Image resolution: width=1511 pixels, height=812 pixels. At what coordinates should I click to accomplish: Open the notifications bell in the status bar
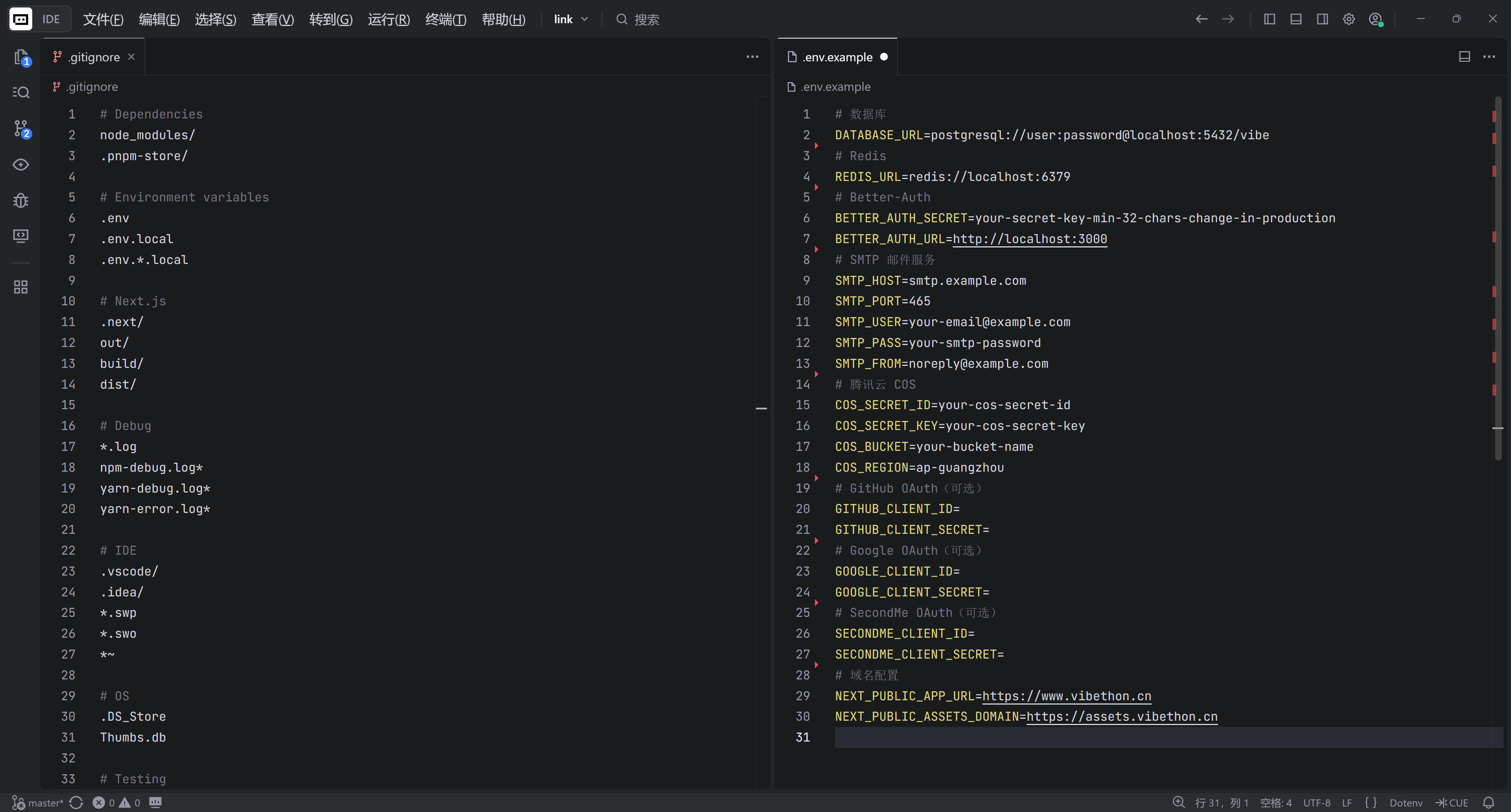coord(1488,803)
